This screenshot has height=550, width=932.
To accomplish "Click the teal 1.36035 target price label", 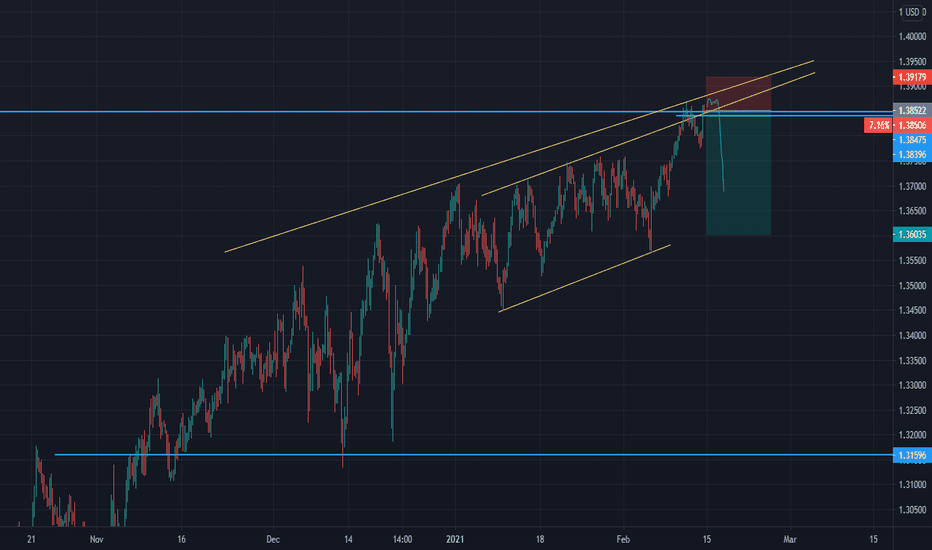I will [x=912, y=234].
